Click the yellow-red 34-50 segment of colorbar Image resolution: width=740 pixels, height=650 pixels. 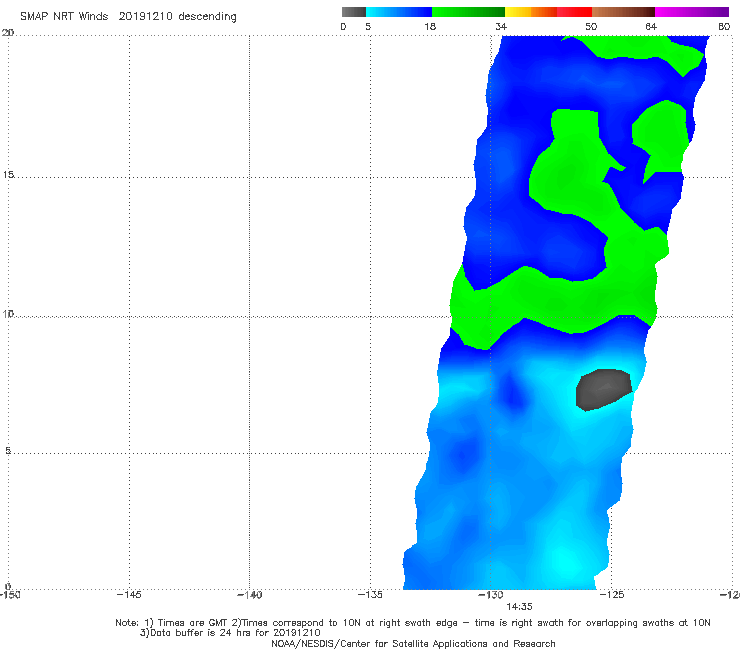point(548,12)
